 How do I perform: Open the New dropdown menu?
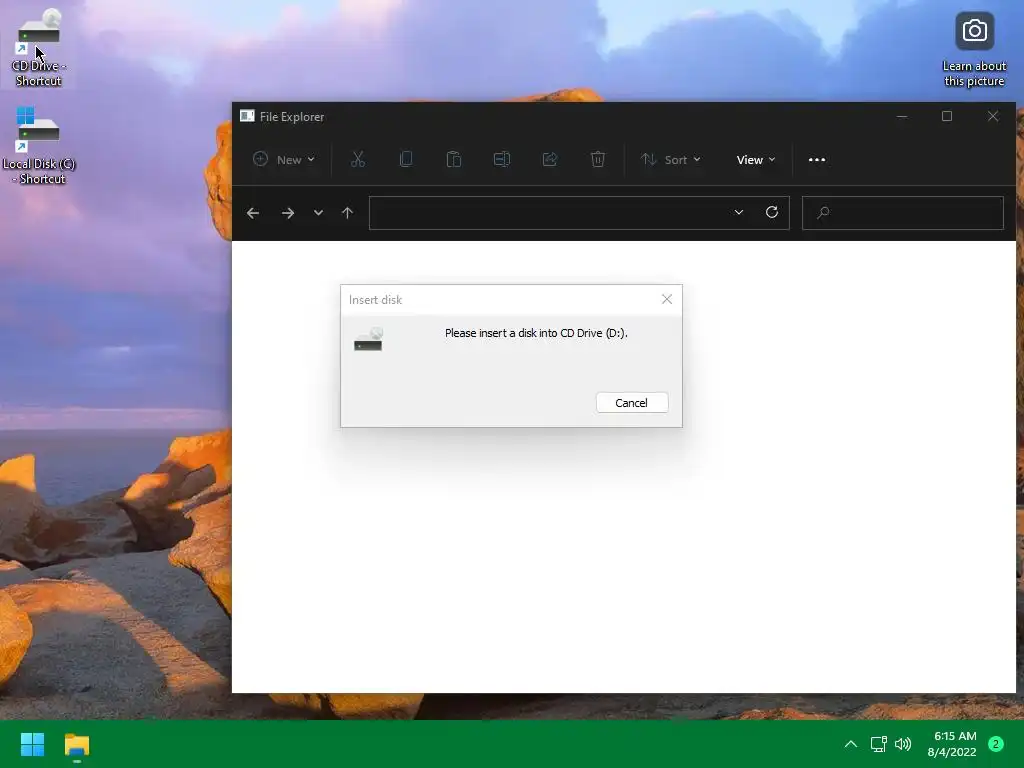tap(284, 159)
